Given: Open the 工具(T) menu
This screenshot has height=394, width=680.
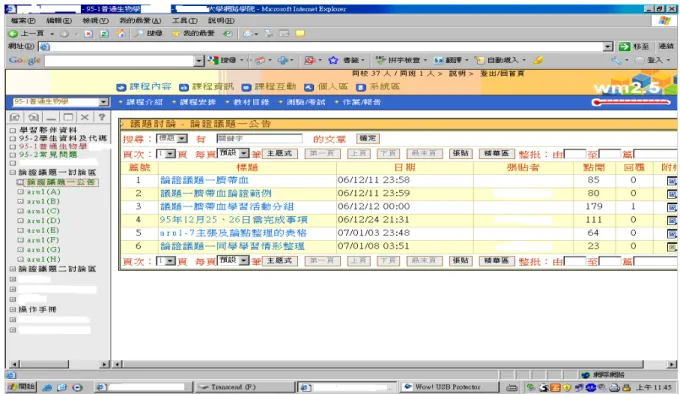Looking at the screenshot, I should coord(184,20).
